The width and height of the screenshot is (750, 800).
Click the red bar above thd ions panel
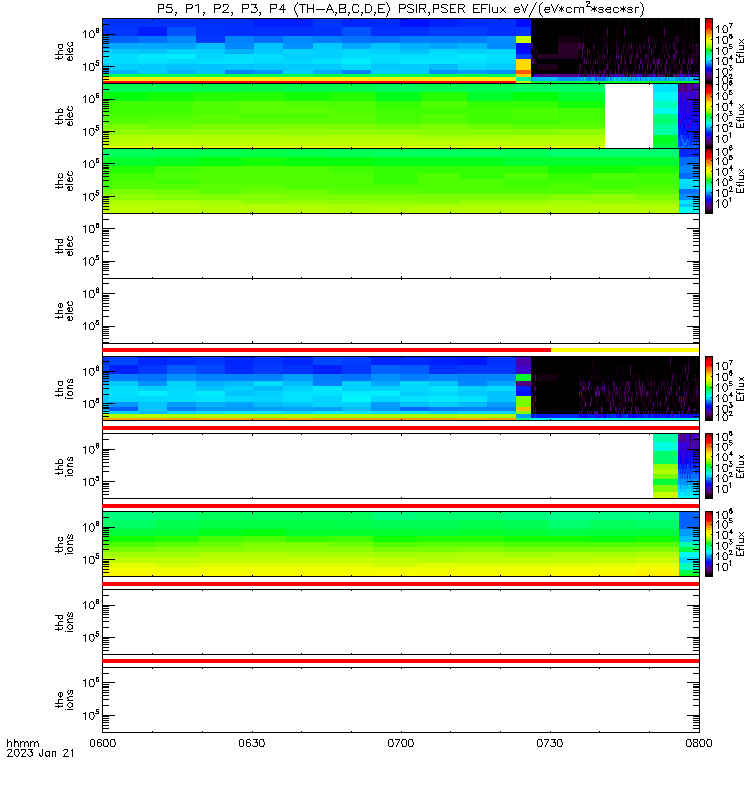pos(401,584)
